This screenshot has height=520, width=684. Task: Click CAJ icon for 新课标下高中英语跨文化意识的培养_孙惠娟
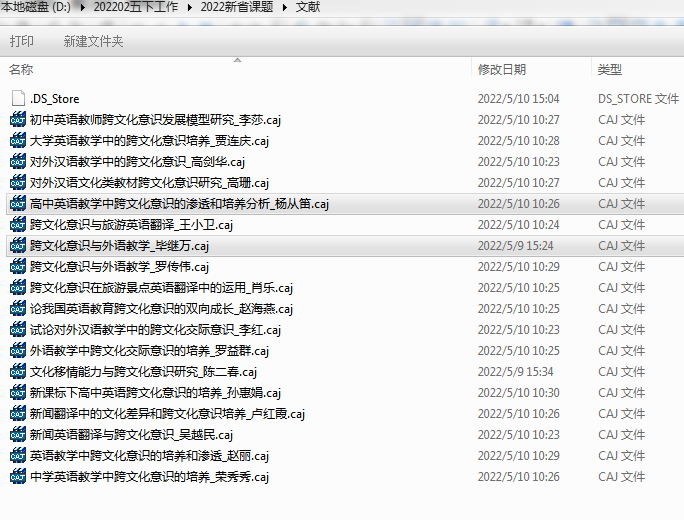pyautogui.click(x=18, y=393)
